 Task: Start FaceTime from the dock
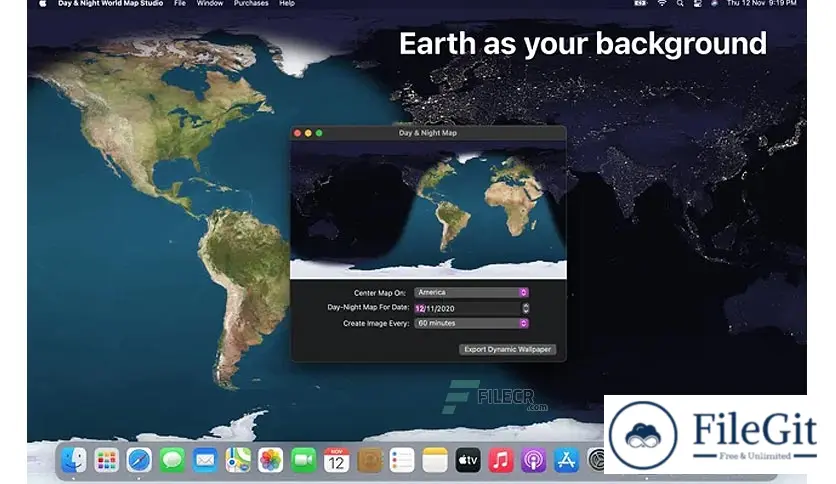303,460
